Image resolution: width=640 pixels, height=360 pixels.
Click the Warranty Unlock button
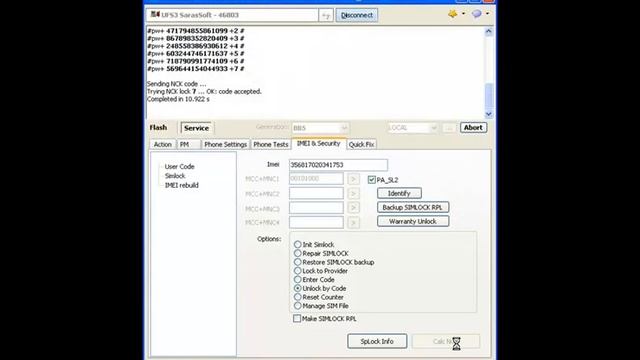pos(413,221)
